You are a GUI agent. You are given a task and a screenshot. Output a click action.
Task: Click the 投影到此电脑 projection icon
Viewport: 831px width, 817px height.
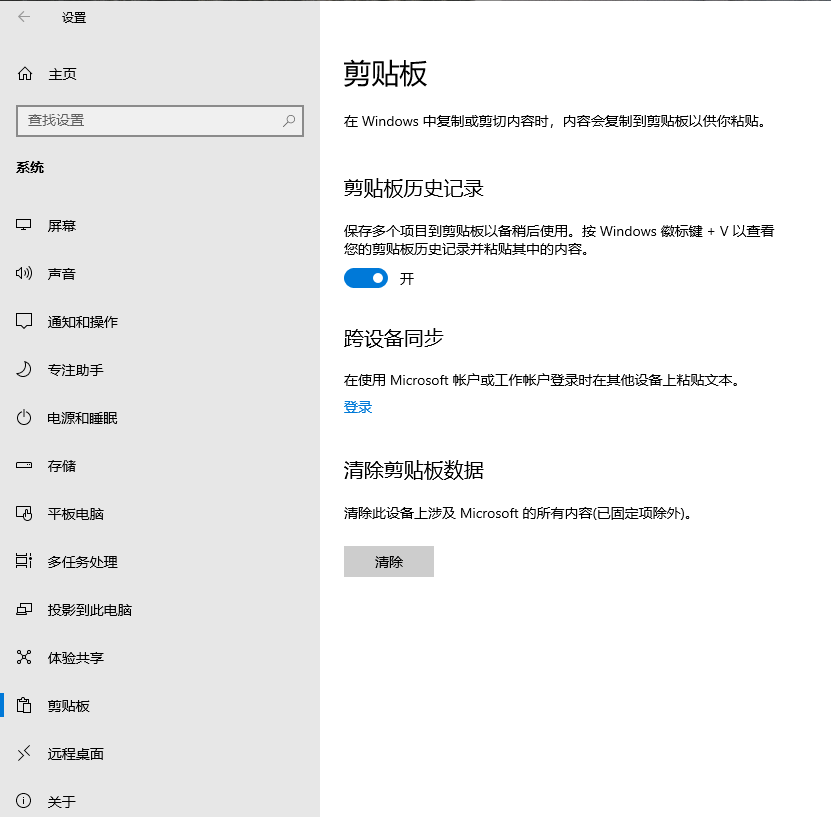coord(24,609)
